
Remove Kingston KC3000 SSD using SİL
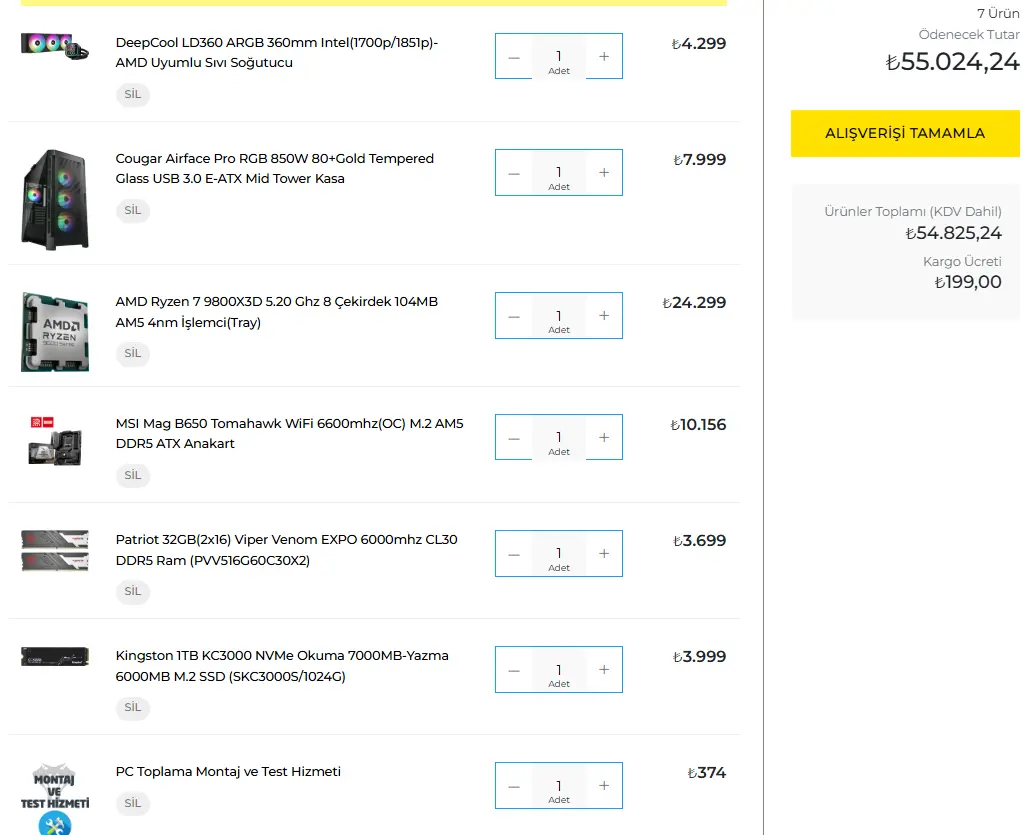coord(133,708)
